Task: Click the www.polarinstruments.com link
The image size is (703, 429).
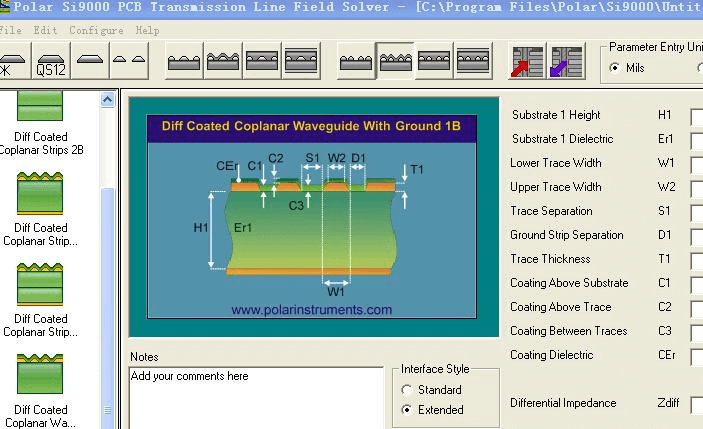Action: (311, 310)
